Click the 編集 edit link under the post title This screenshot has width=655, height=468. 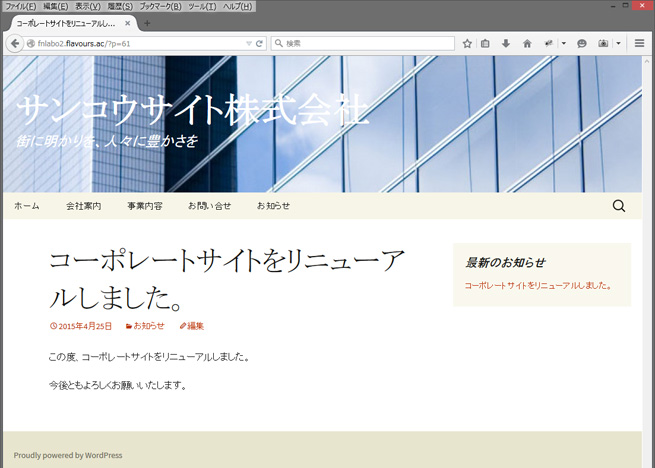[194, 326]
